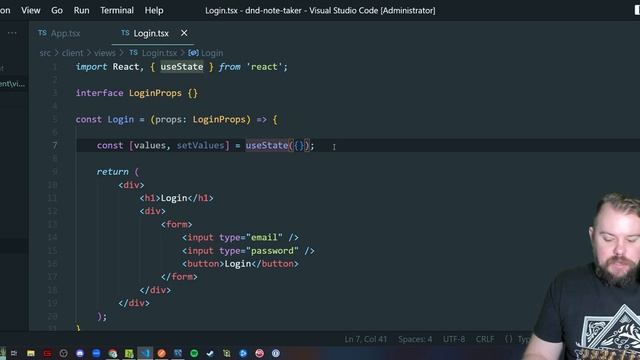Open the green square app in taskbar
The image size is (640, 360).
pyautogui.click(x=129, y=353)
